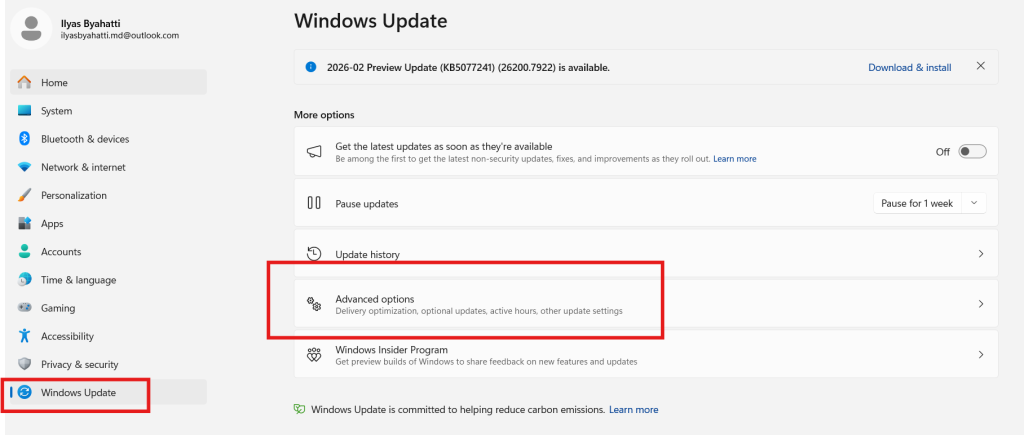1024x435 pixels.
Task: Click the Update history clock icon
Action: (314, 253)
